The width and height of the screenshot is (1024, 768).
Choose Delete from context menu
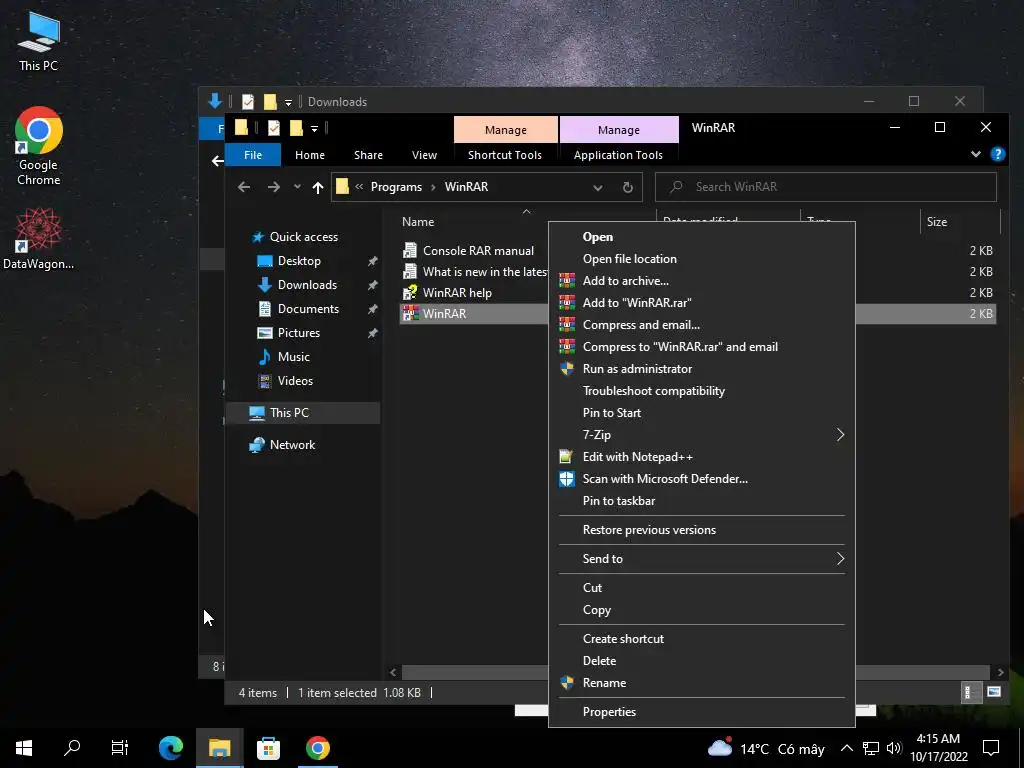tap(702, 661)
